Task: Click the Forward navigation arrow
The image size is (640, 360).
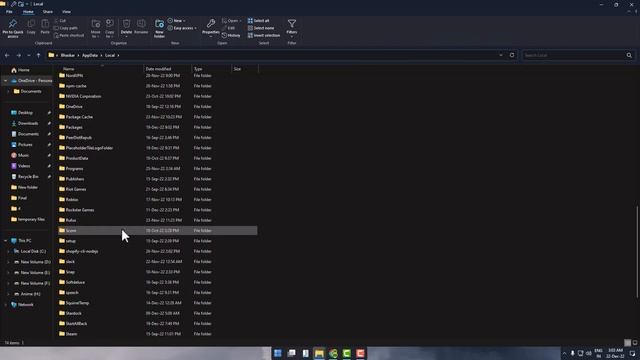Action: point(18,56)
